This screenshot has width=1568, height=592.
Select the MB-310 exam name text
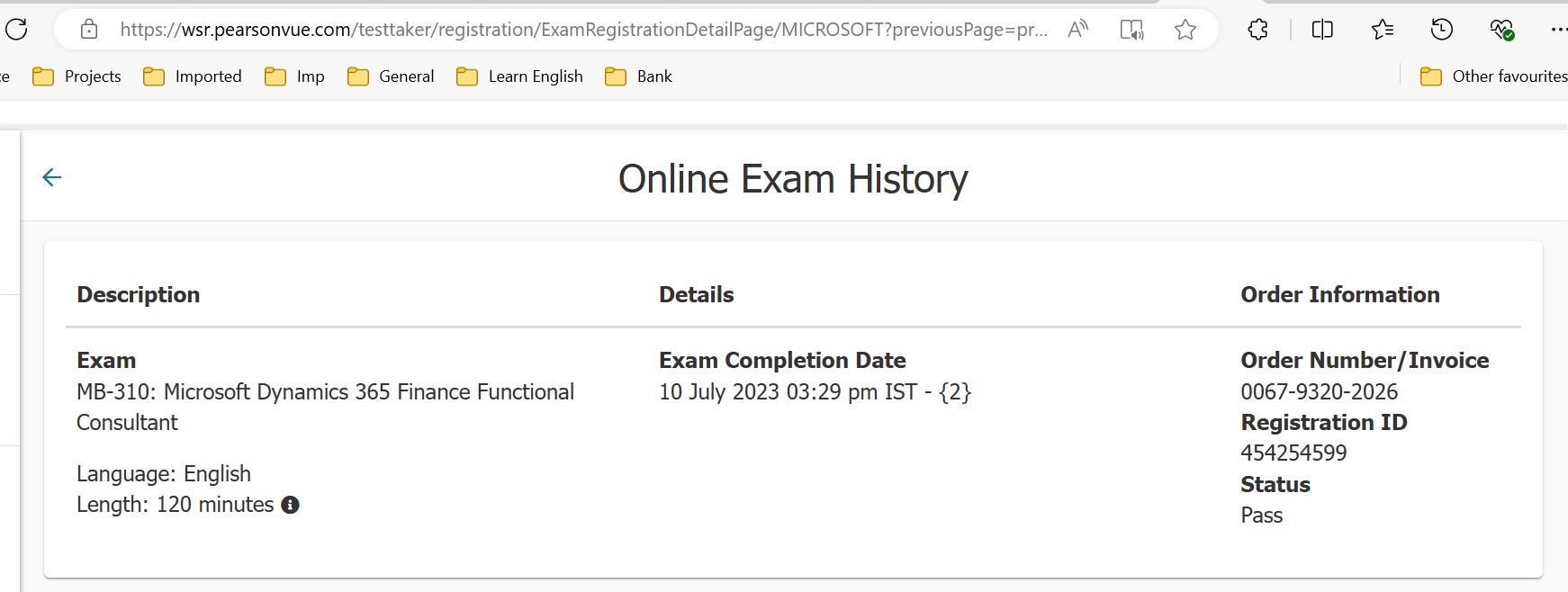(x=325, y=407)
